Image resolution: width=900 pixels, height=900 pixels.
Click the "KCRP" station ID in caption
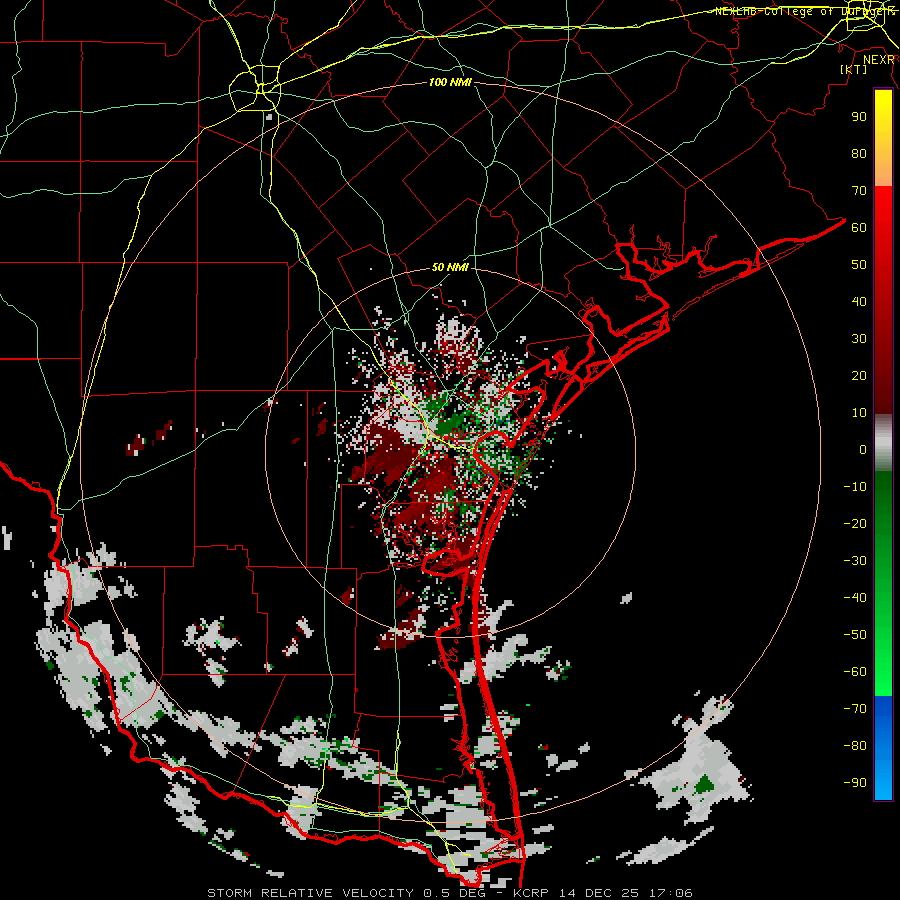pyautogui.click(x=530, y=893)
